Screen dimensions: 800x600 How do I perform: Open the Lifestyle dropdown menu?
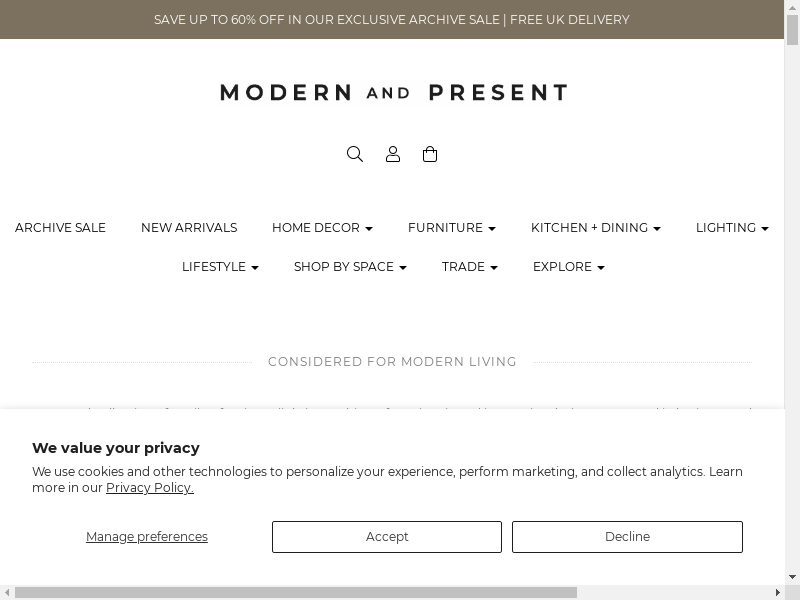[x=220, y=267]
